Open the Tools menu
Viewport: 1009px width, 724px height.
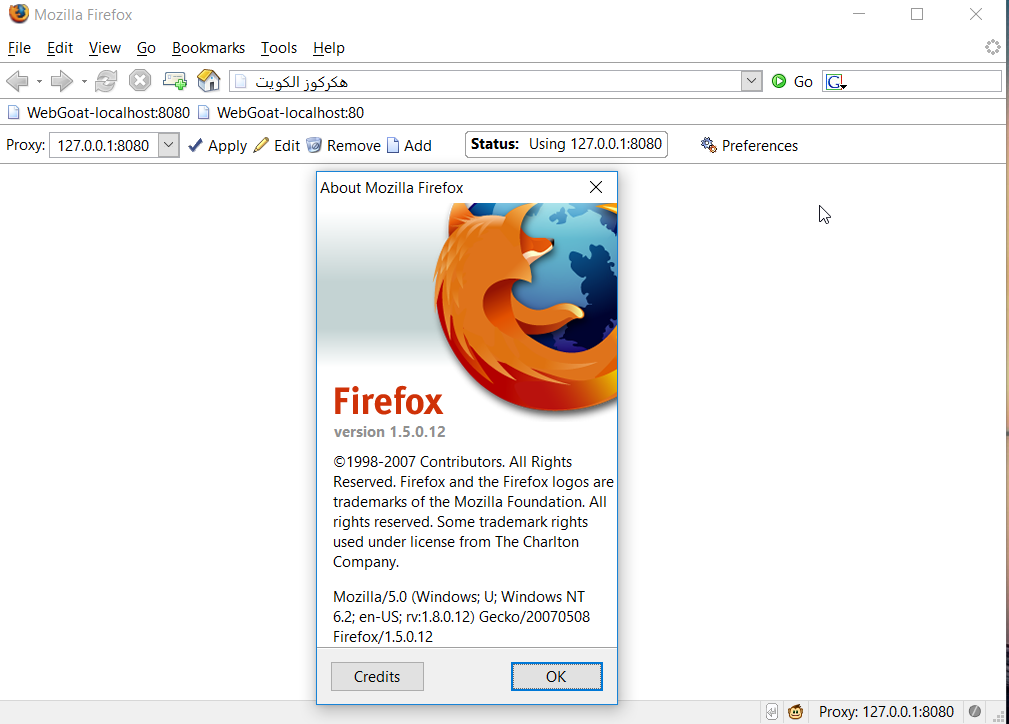(x=279, y=48)
